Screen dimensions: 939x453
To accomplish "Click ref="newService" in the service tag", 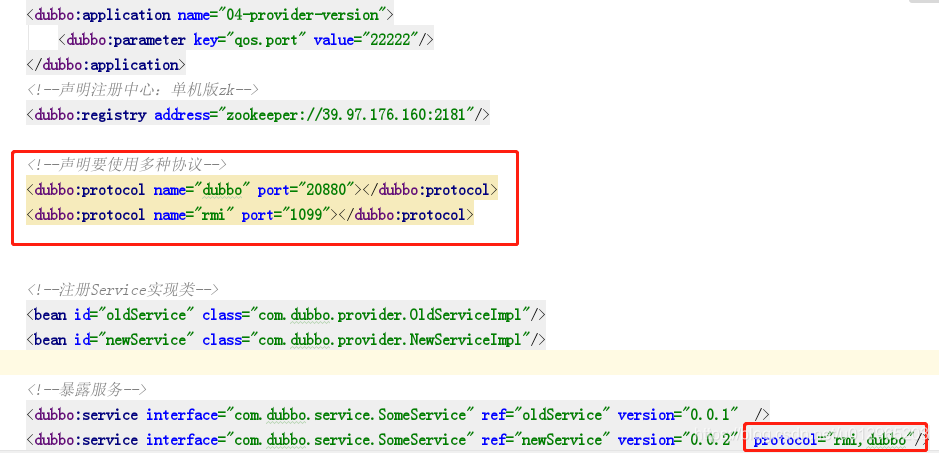I will [545, 440].
